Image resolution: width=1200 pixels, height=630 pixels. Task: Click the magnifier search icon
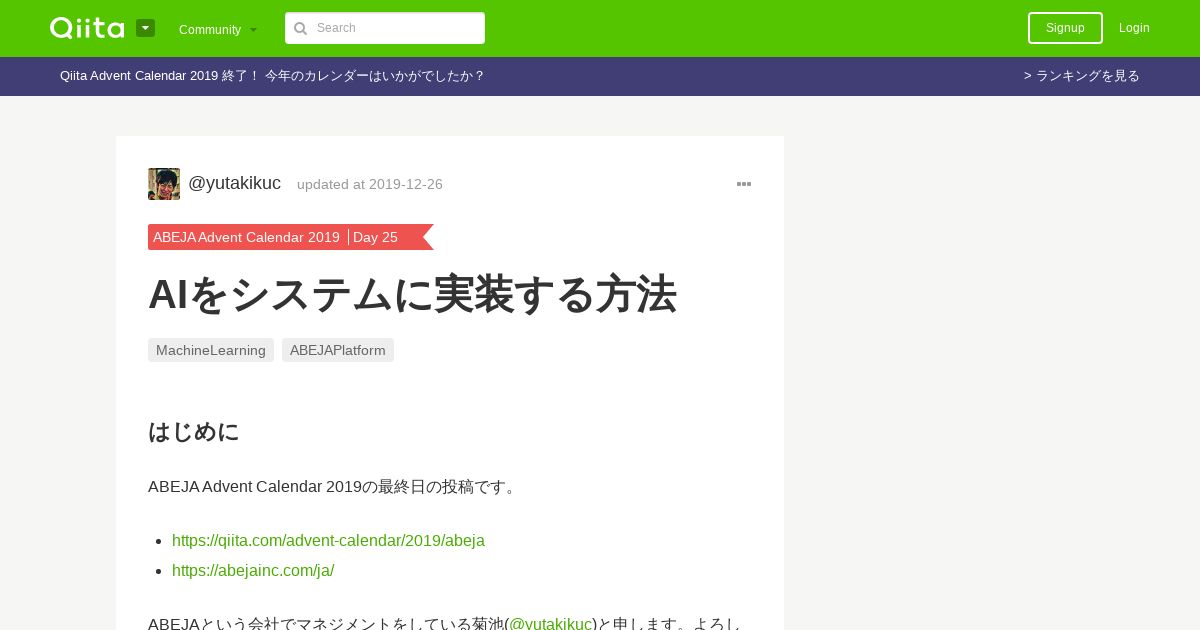(x=300, y=28)
